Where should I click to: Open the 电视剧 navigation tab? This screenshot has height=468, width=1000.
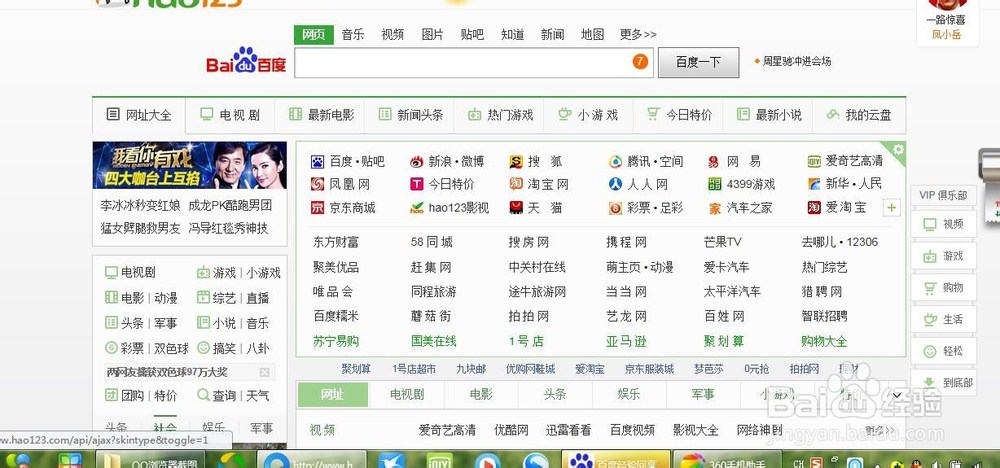(230, 115)
